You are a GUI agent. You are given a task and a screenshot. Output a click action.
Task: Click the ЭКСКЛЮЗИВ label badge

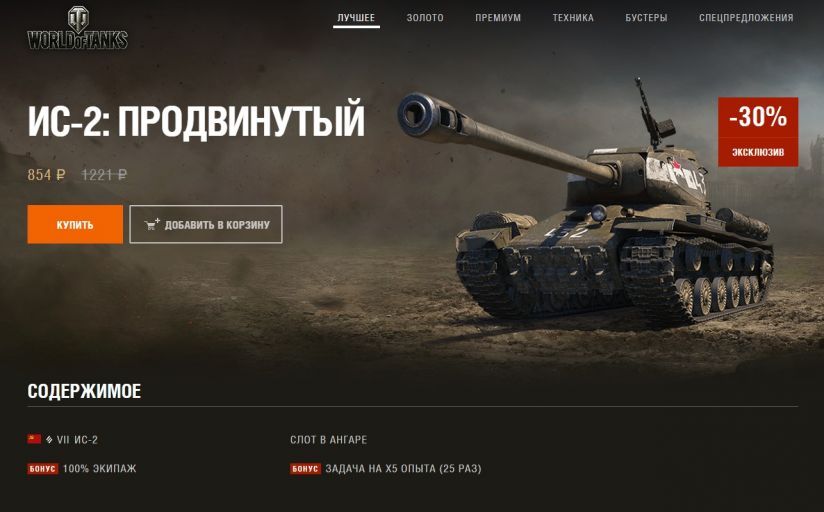pyautogui.click(x=758, y=152)
